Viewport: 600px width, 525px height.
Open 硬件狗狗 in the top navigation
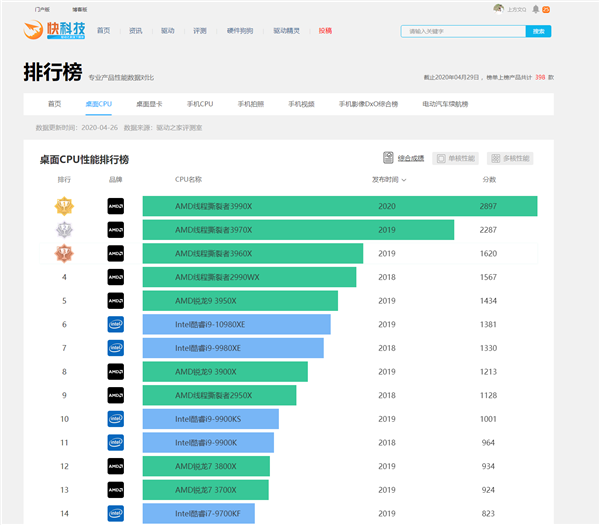(x=240, y=31)
